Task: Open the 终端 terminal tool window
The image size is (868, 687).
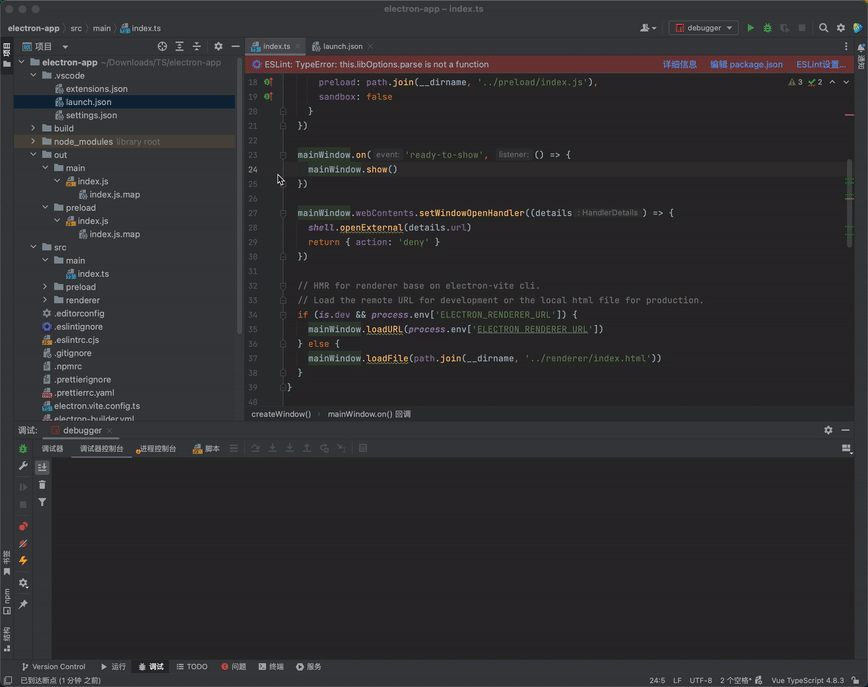Action: point(271,667)
